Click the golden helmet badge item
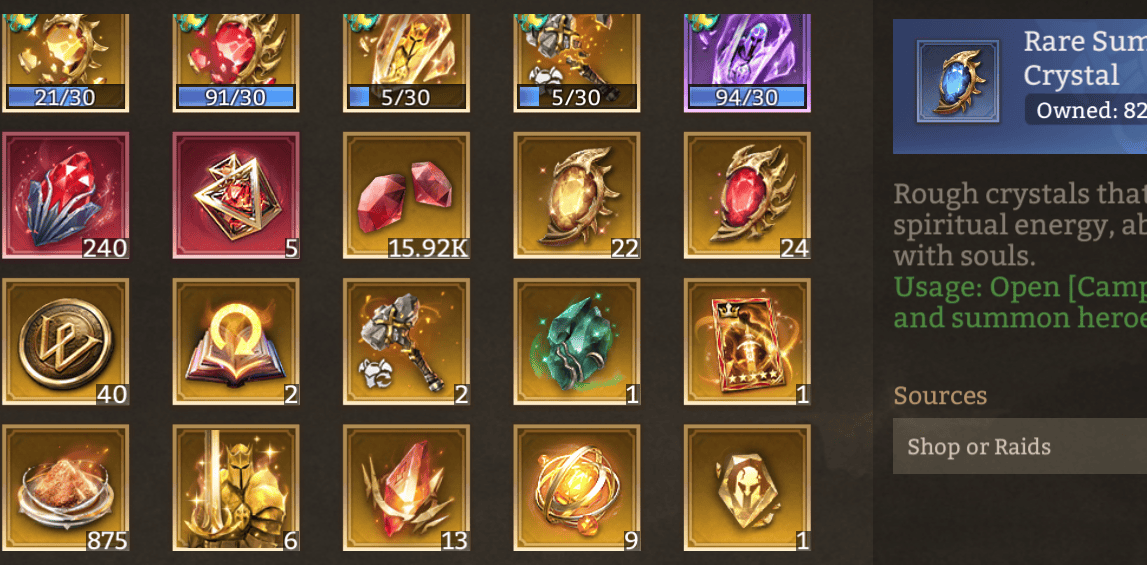 tap(748, 488)
